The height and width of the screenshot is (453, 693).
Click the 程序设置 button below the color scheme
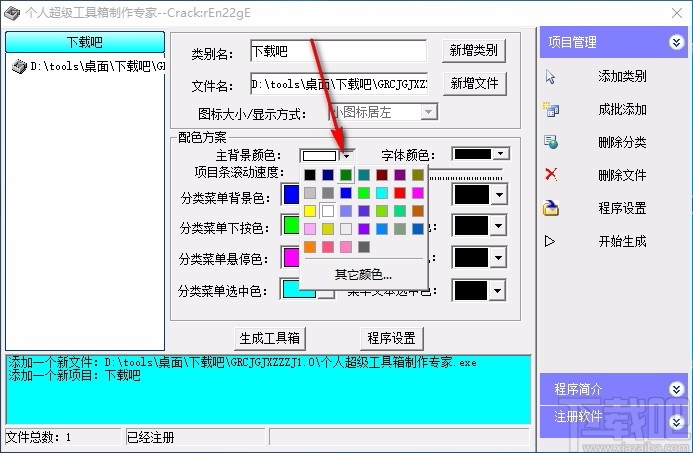(392, 339)
